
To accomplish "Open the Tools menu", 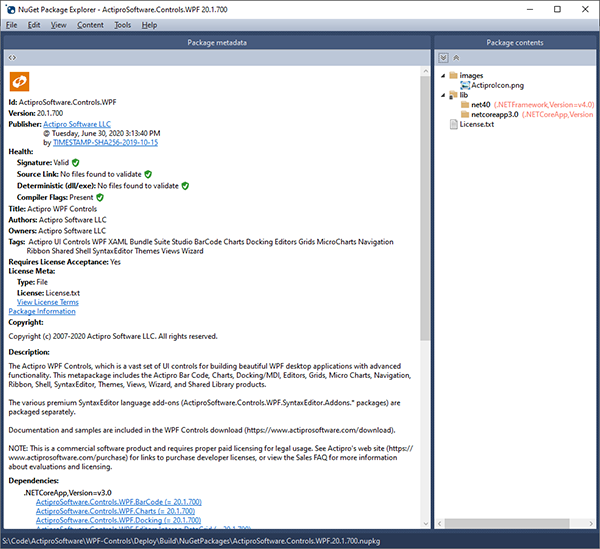I will (x=122, y=25).
